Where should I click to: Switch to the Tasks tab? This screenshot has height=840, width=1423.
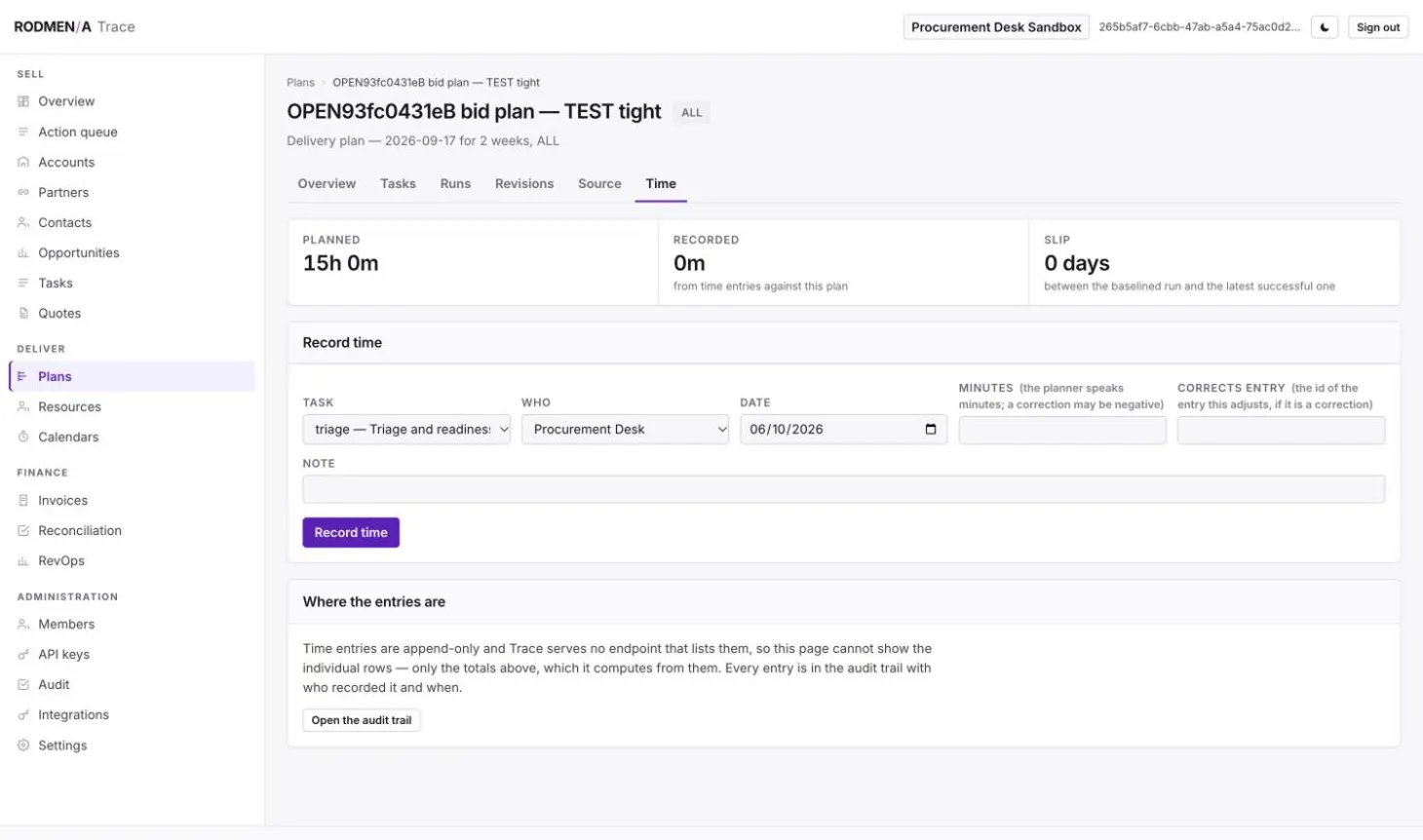click(398, 183)
